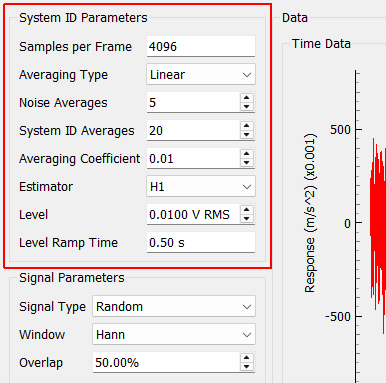Open the Averaging Type dropdown showing Linear
The width and height of the screenshot is (386, 383).
click(x=201, y=74)
